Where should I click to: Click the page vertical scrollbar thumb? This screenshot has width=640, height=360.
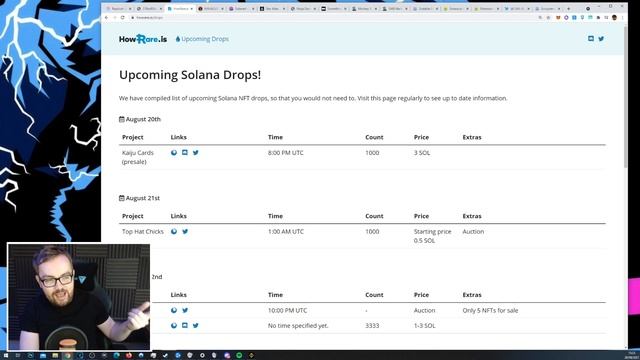[x=625, y=96]
